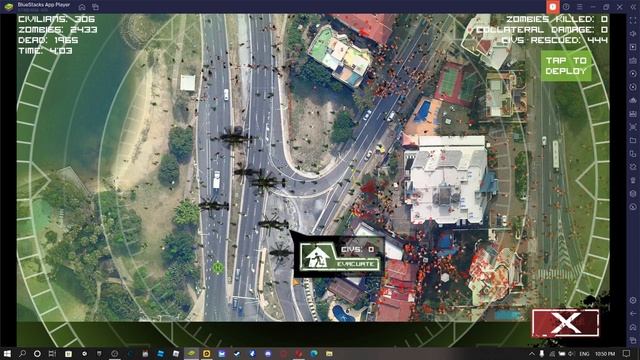Viewport: 640px width, 360px height.
Task: Open Android recent apps icon in side toolbar
Action: [x=633, y=340]
